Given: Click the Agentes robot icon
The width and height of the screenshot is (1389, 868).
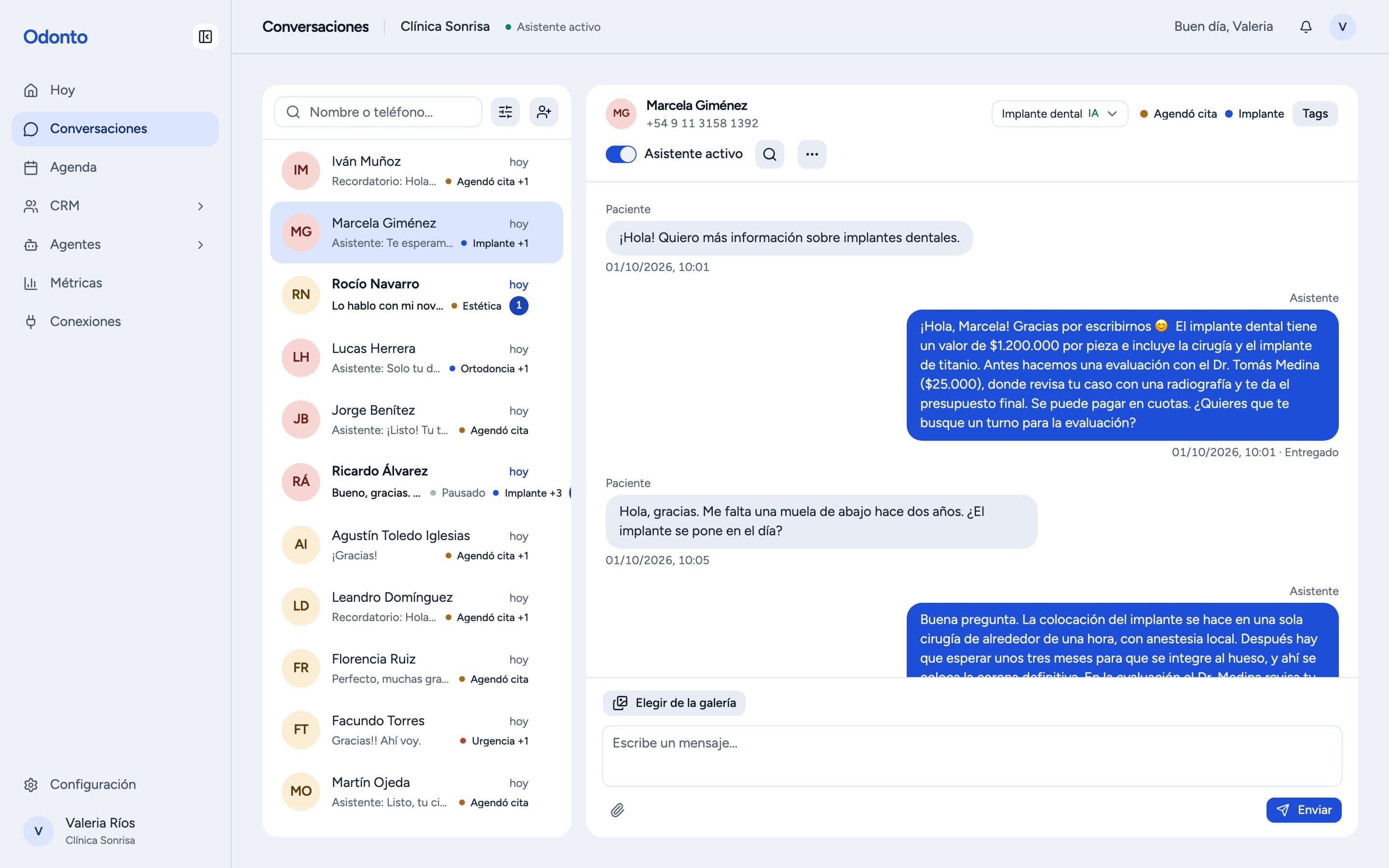Looking at the screenshot, I should (x=31, y=244).
